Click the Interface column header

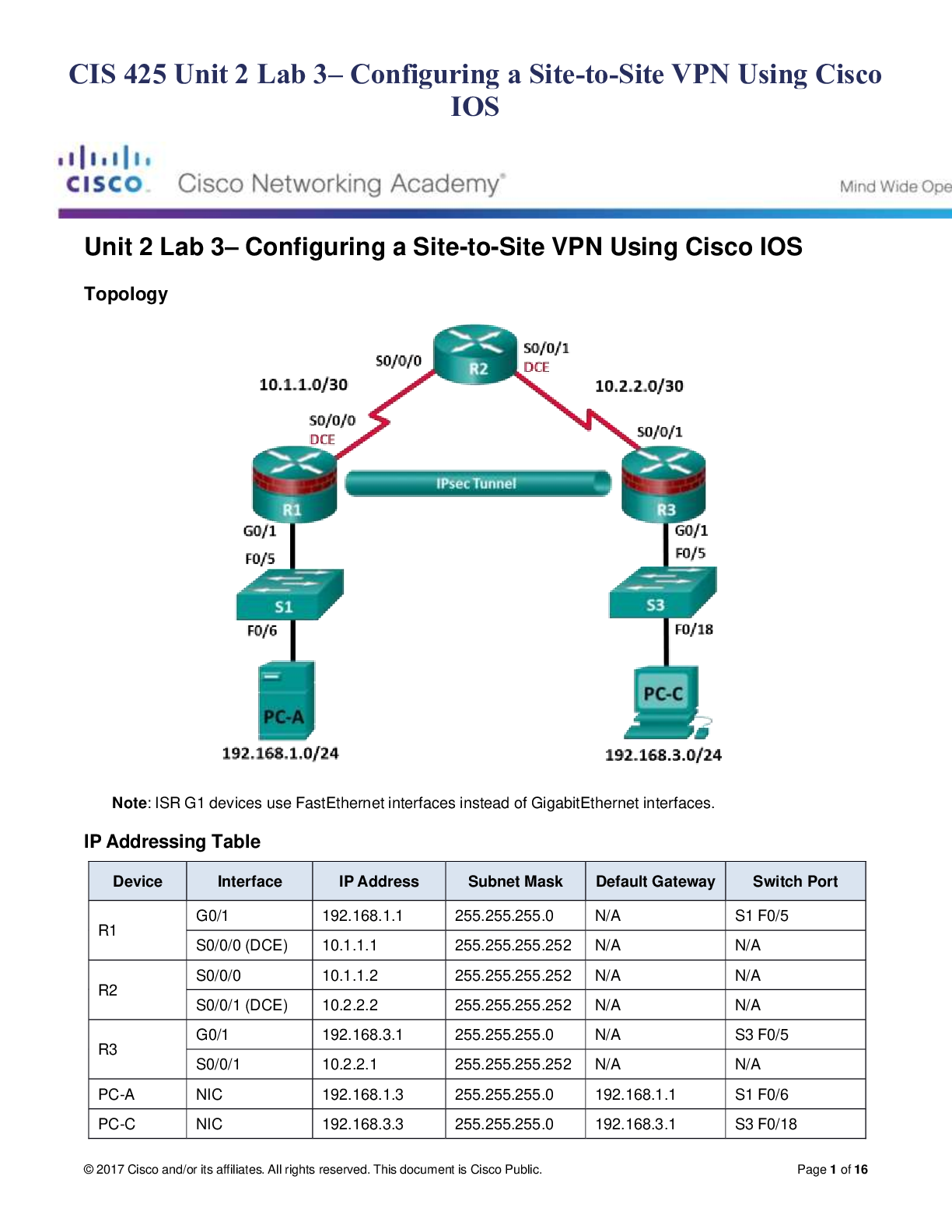pos(250,881)
